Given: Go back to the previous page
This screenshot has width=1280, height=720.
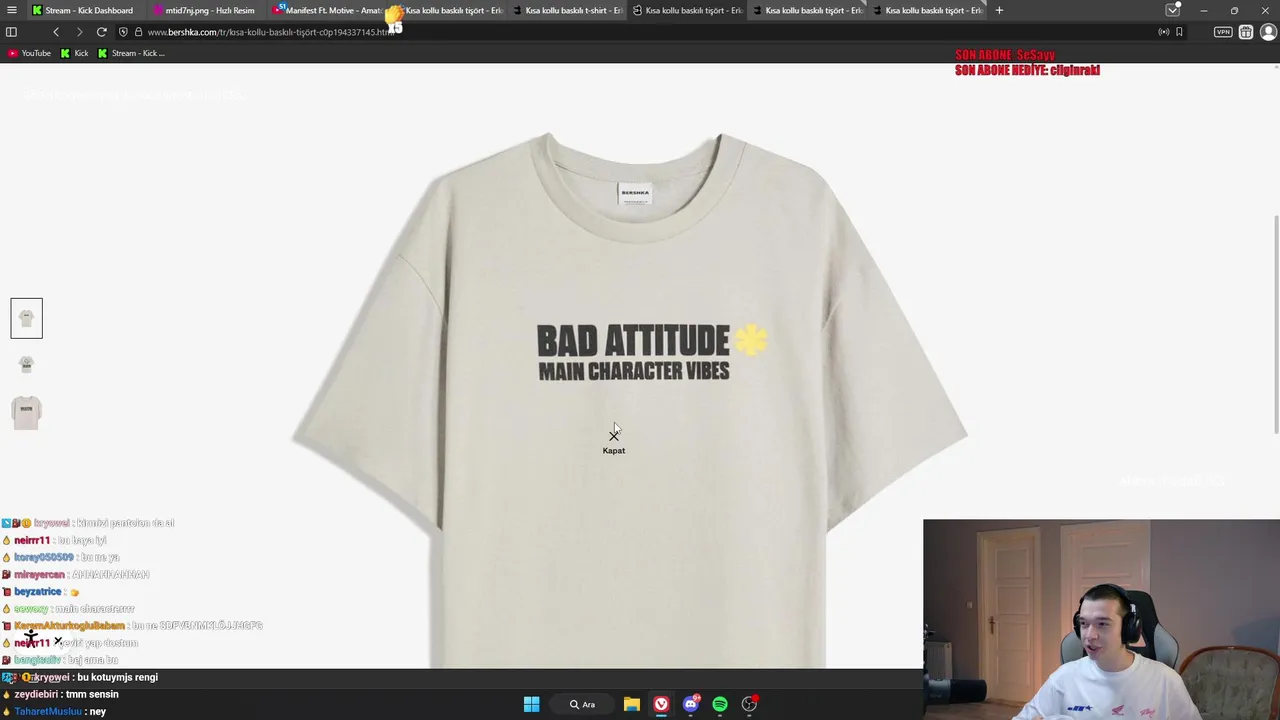Looking at the screenshot, I should [x=56, y=32].
